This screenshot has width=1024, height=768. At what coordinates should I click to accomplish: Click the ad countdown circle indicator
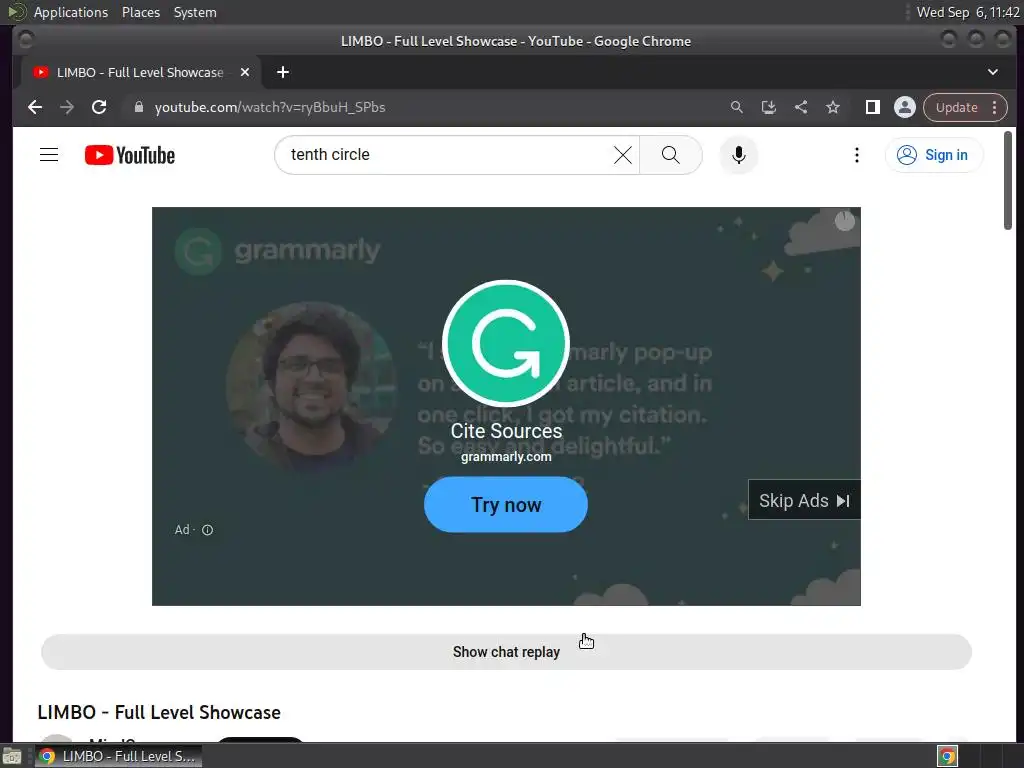tap(844, 221)
